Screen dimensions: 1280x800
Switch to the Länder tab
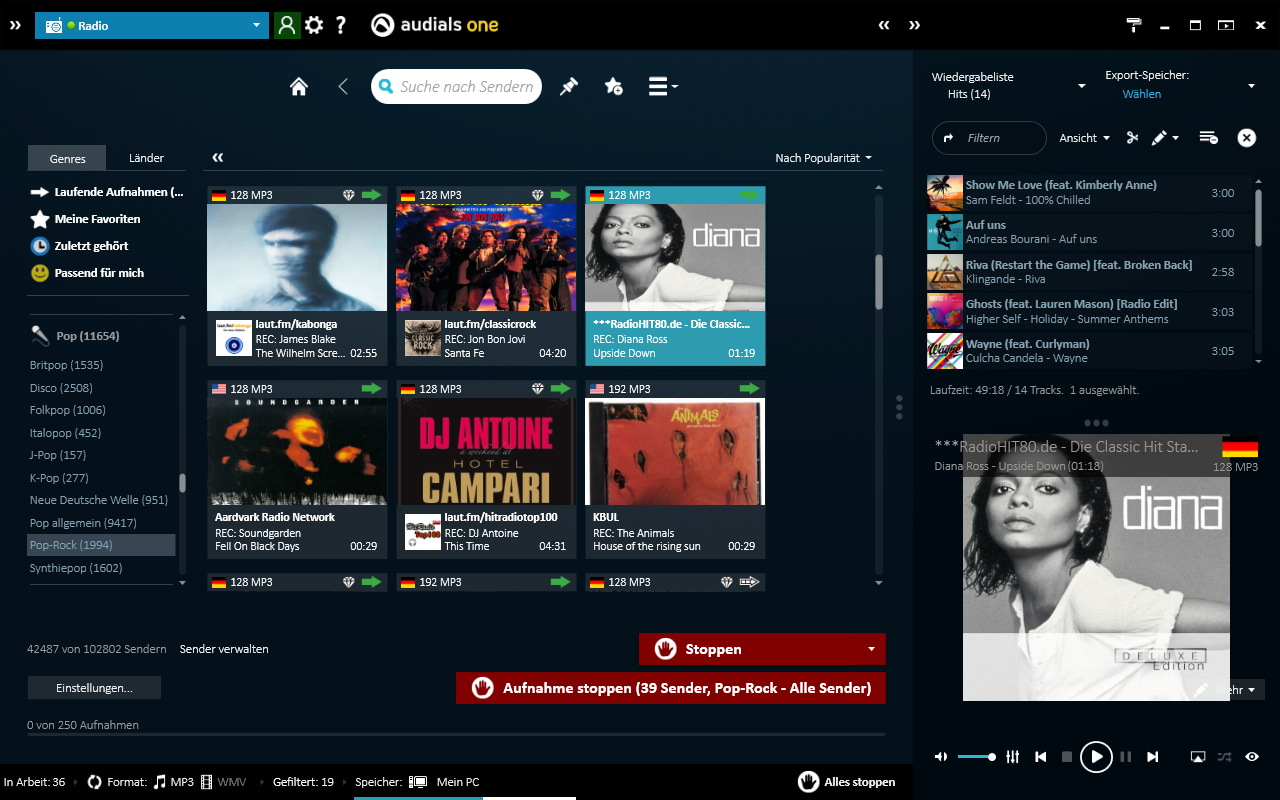(147, 158)
